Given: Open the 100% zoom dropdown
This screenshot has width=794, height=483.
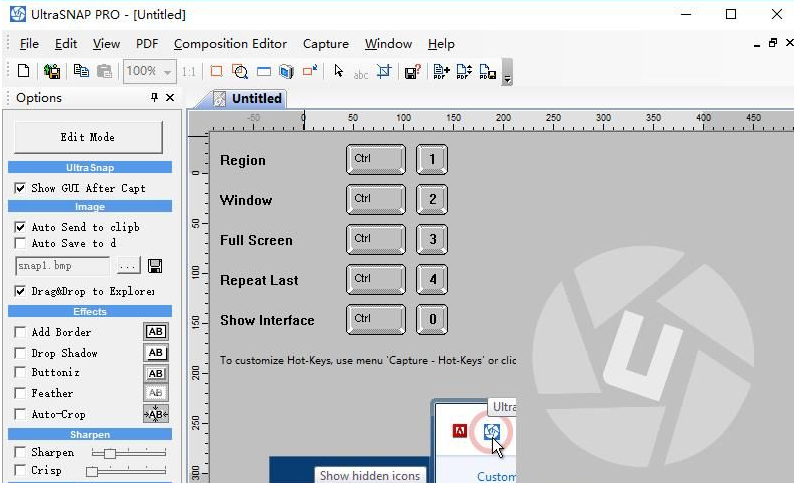Looking at the screenshot, I should coord(167,72).
